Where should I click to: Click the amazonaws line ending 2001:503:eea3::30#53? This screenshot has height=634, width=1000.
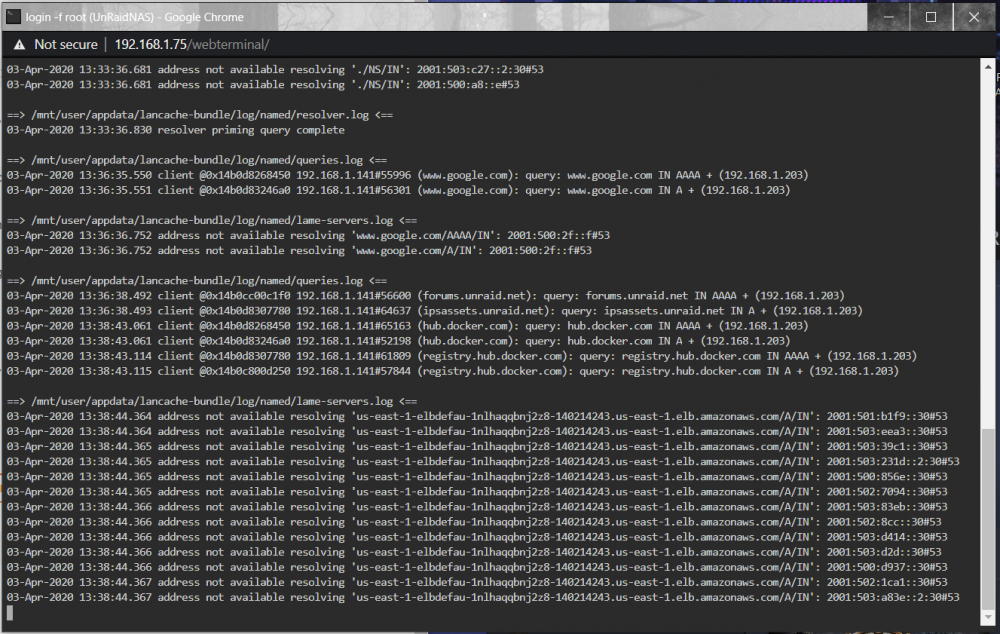pyautogui.click(x=477, y=432)
